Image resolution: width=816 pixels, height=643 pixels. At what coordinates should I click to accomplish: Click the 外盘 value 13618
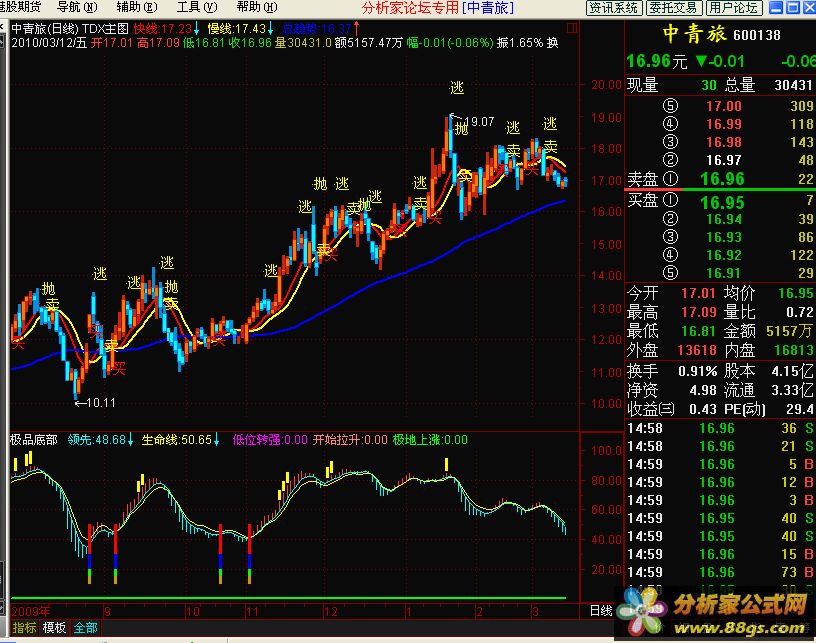697,350
